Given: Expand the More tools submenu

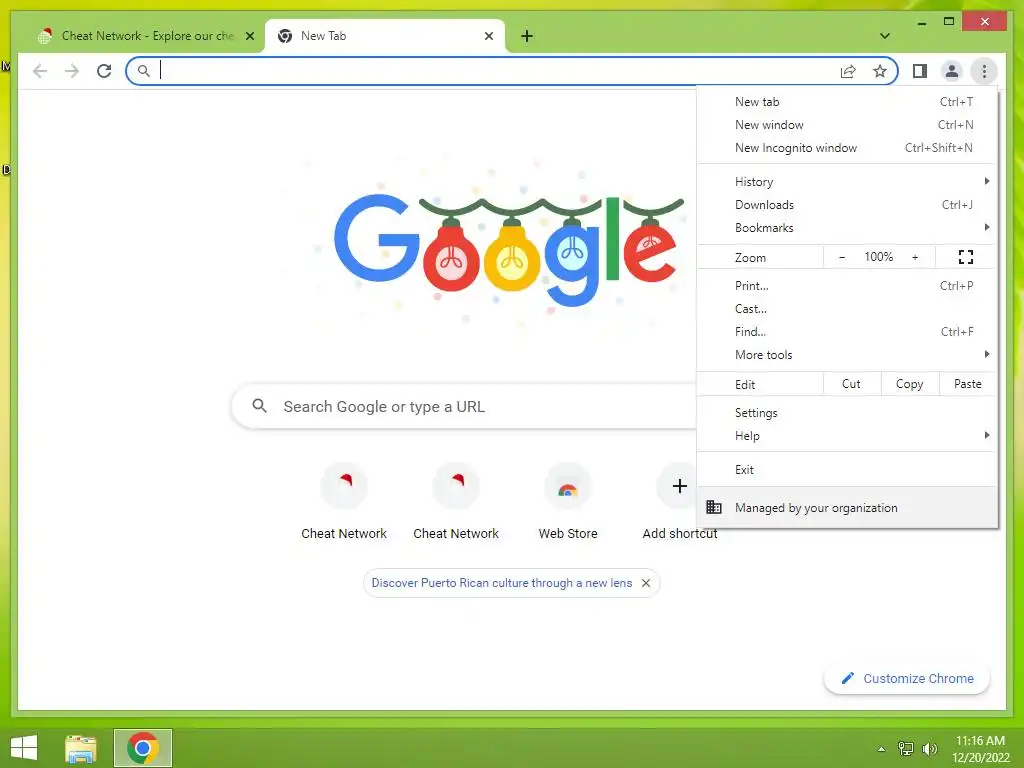Looking at the screenshot, I should [847, 355].
